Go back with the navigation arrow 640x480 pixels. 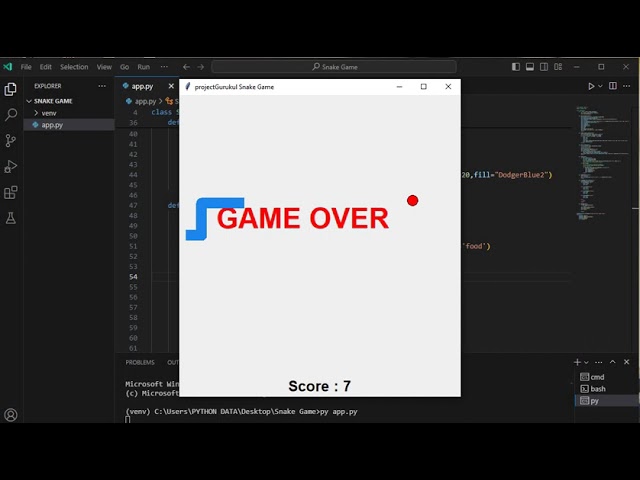click(x=187, y=67)
